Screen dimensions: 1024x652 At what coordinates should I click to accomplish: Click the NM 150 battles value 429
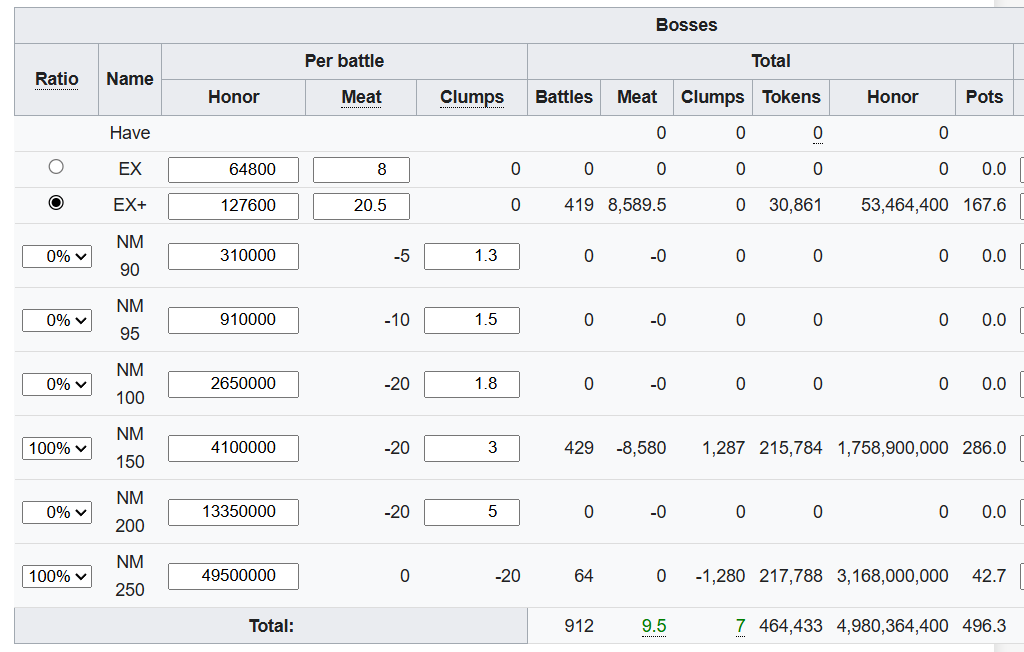(579, 448)
